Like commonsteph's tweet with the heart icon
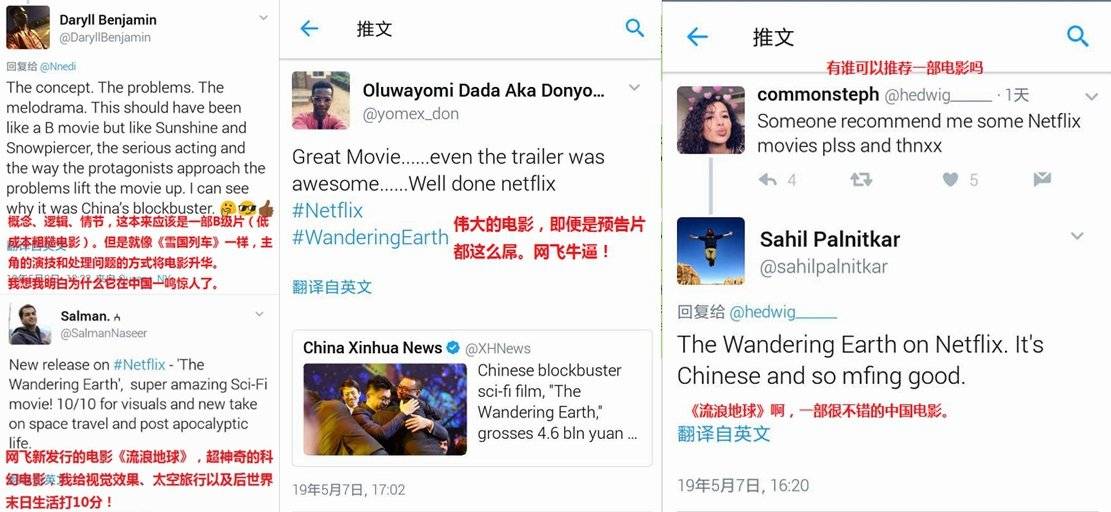This screenshot has height=512, width=1111. (951, 180)
